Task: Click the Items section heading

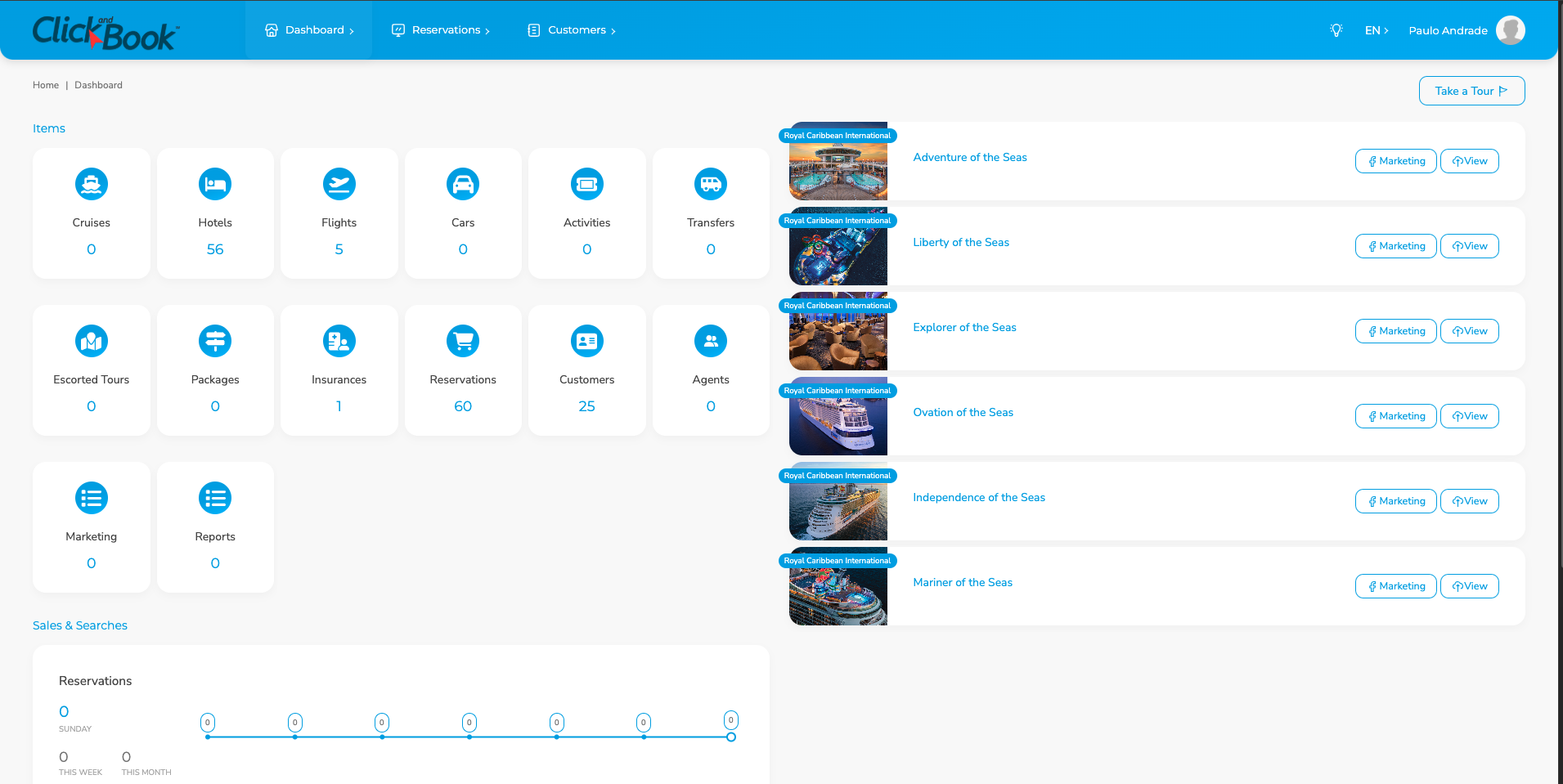Action: 49,128
